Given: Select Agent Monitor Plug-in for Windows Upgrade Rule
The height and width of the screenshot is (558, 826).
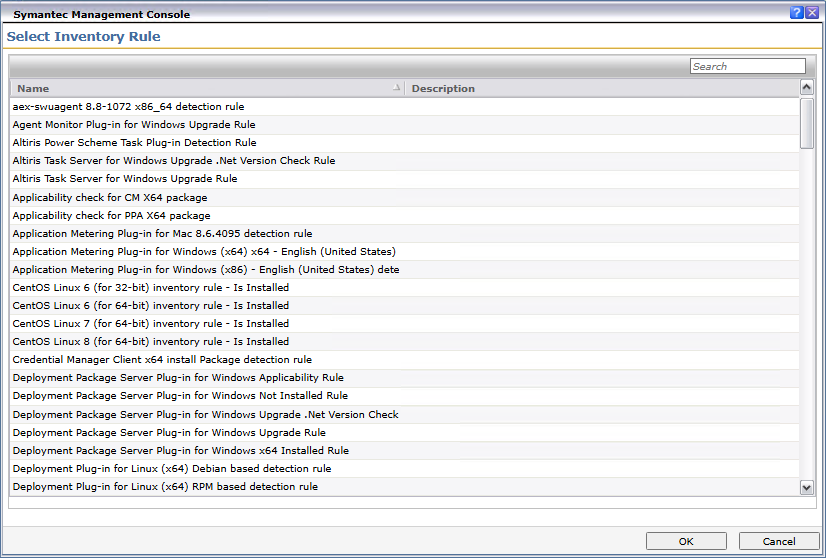Looking at the screenshot, I should click(404, 125).
